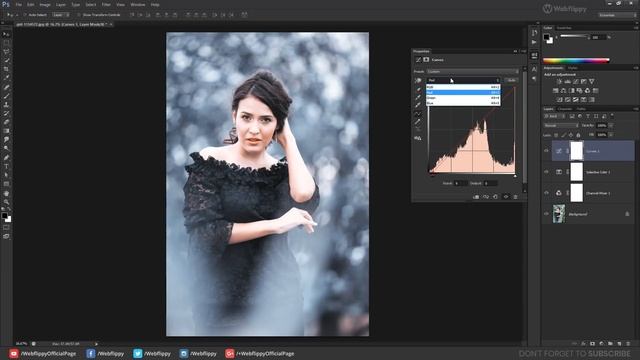640x360 pixels.
Task: Select the Pen tool
Action: (6, 158)
